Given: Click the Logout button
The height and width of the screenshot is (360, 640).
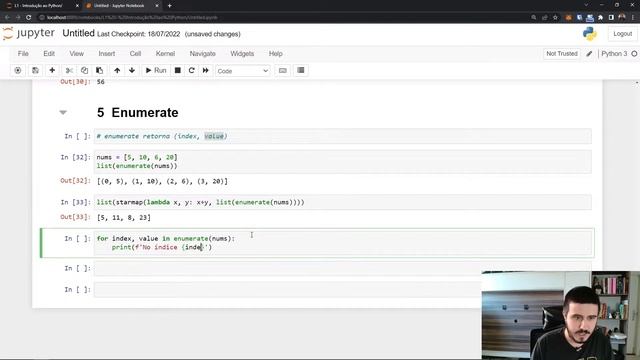Looking at the screenshot, I should click(622, 34).
